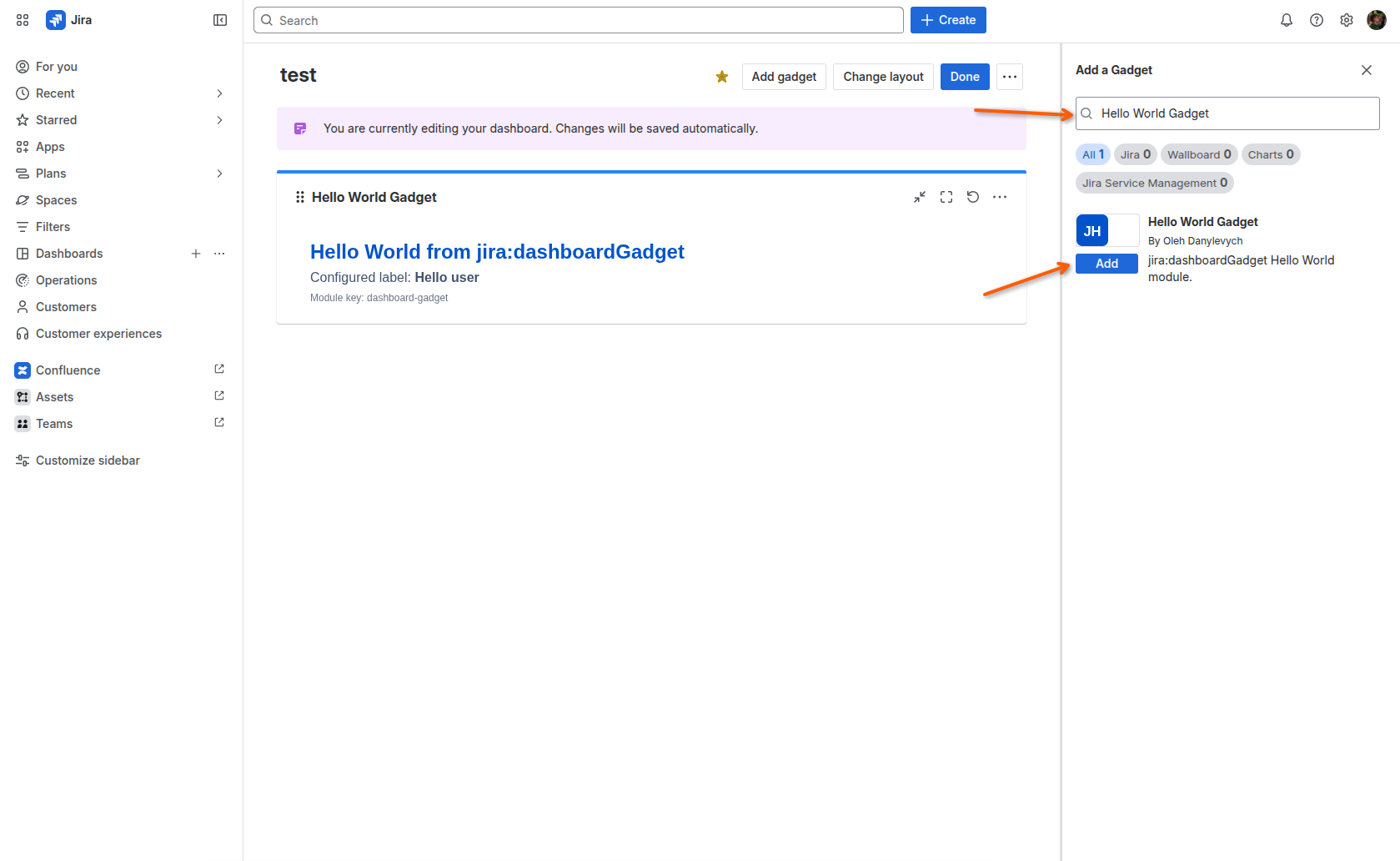Open dashboard more actions menu next to Done
Image resolution: width=1400 pixels, height=861 pixels.
click(x=1010, y=77)
